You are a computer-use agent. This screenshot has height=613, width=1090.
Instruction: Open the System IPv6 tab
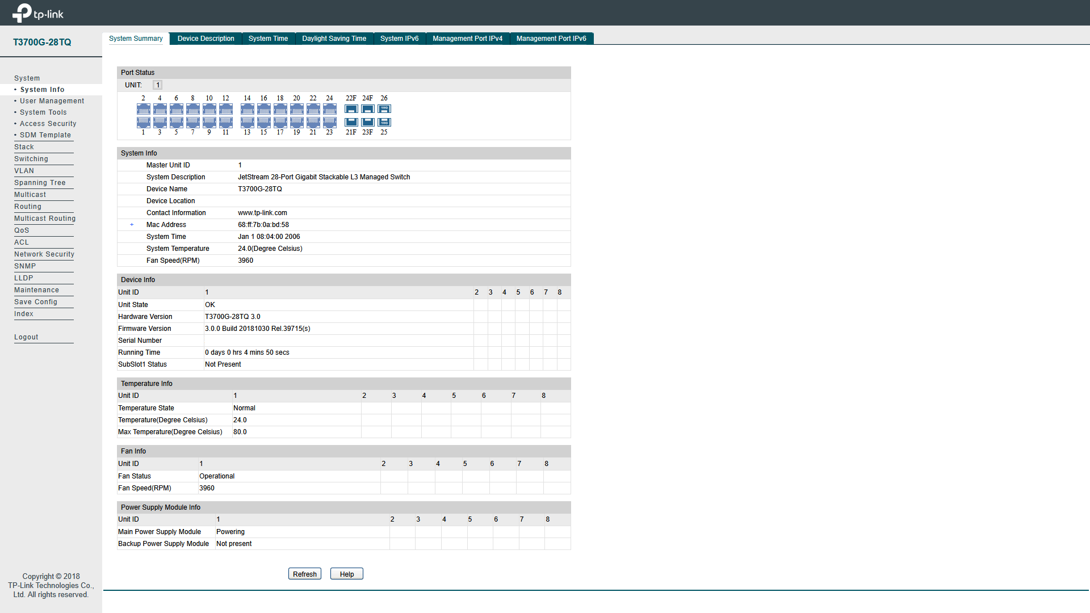pos(400,38)
